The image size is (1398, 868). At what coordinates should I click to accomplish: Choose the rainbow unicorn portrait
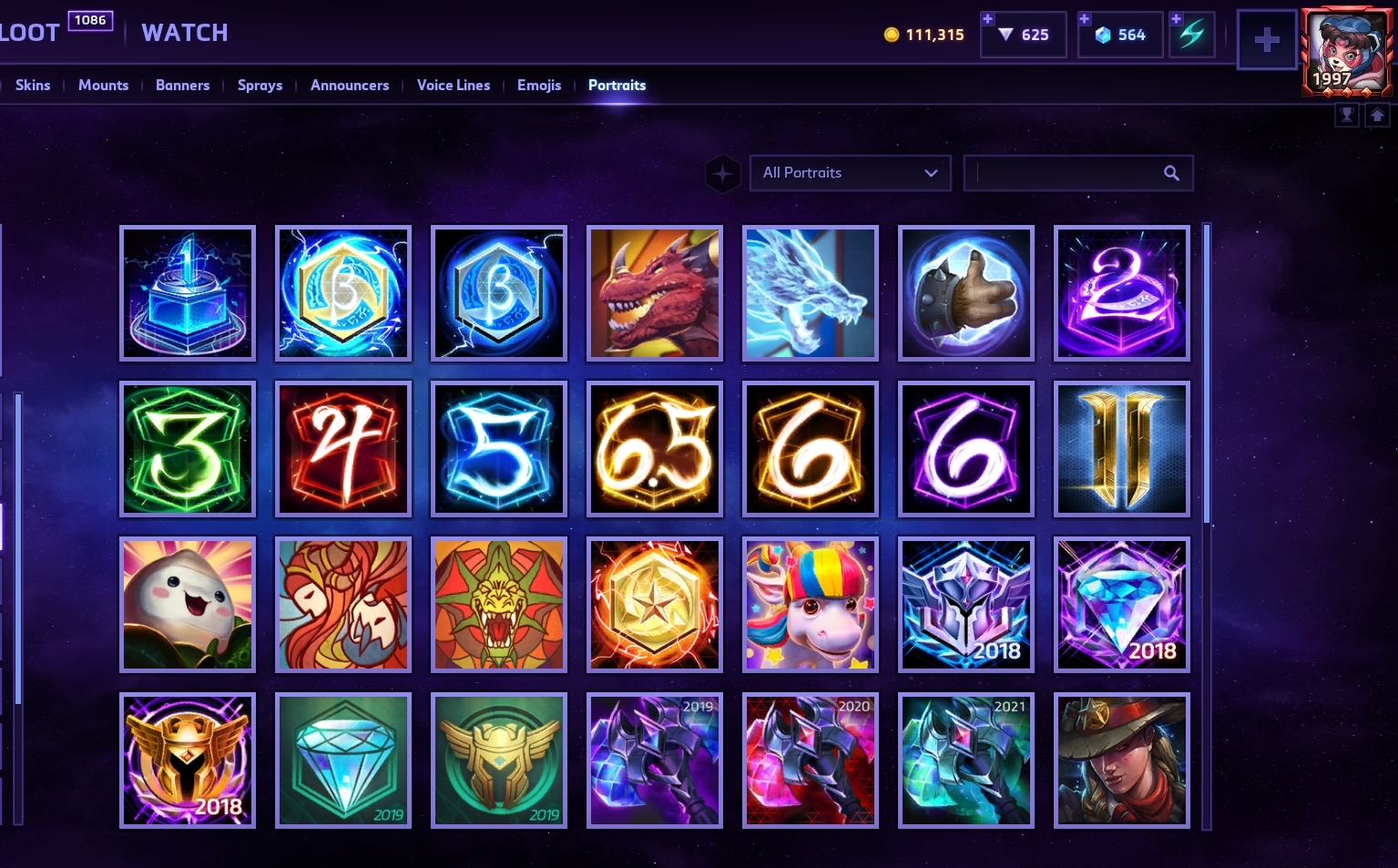click(811, 605)
